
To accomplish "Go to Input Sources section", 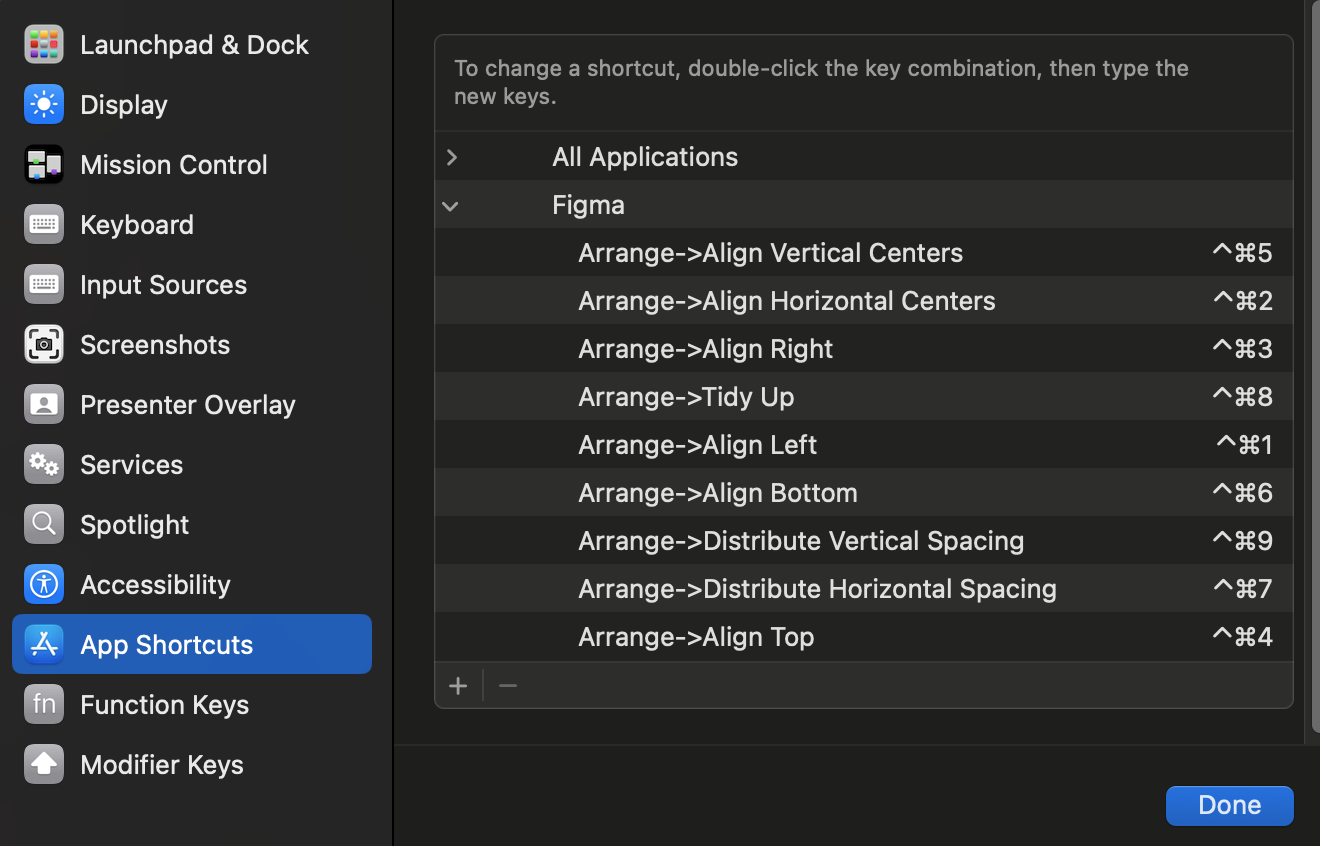I will pyautogui.click(x=192, y=285).
